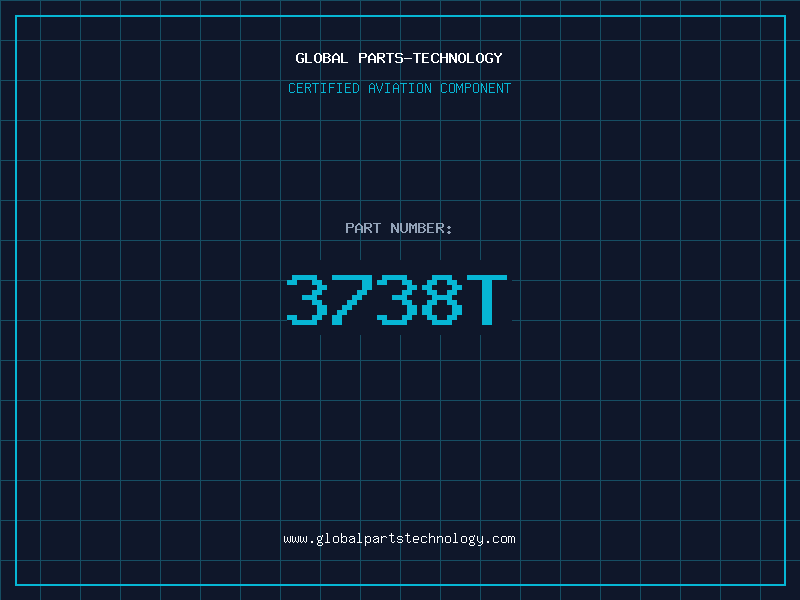Click the GLOBAL PARTS-TECHNOLOGY heading
800x600 pixels.
pos(399,58)
